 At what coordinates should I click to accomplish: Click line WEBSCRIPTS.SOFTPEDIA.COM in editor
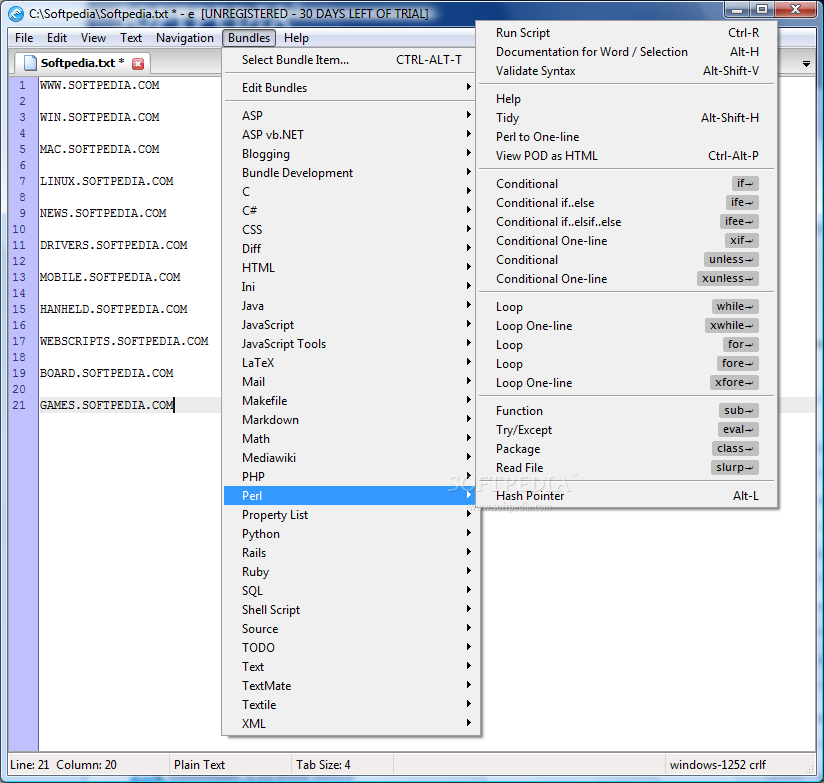click(x=124, y=341)
